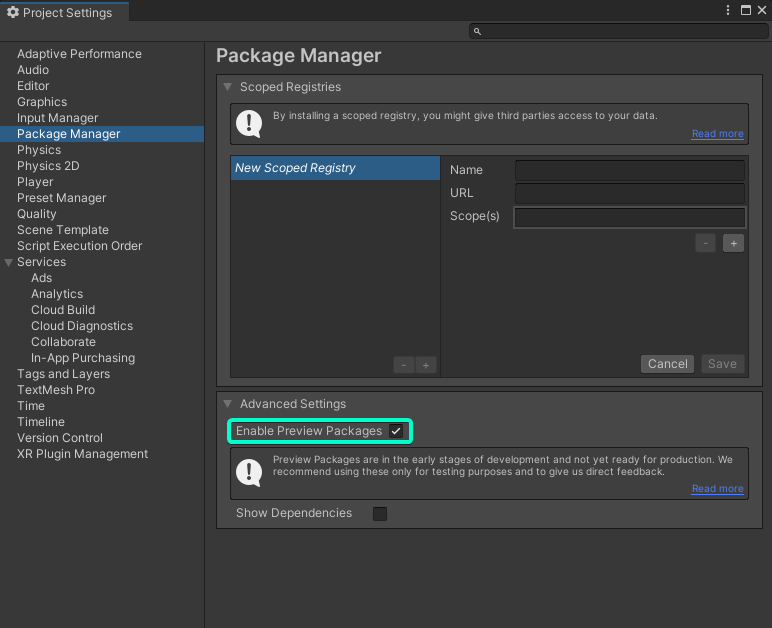Select Script Execution Order
772x628 pixels.
tap(79, 246)
